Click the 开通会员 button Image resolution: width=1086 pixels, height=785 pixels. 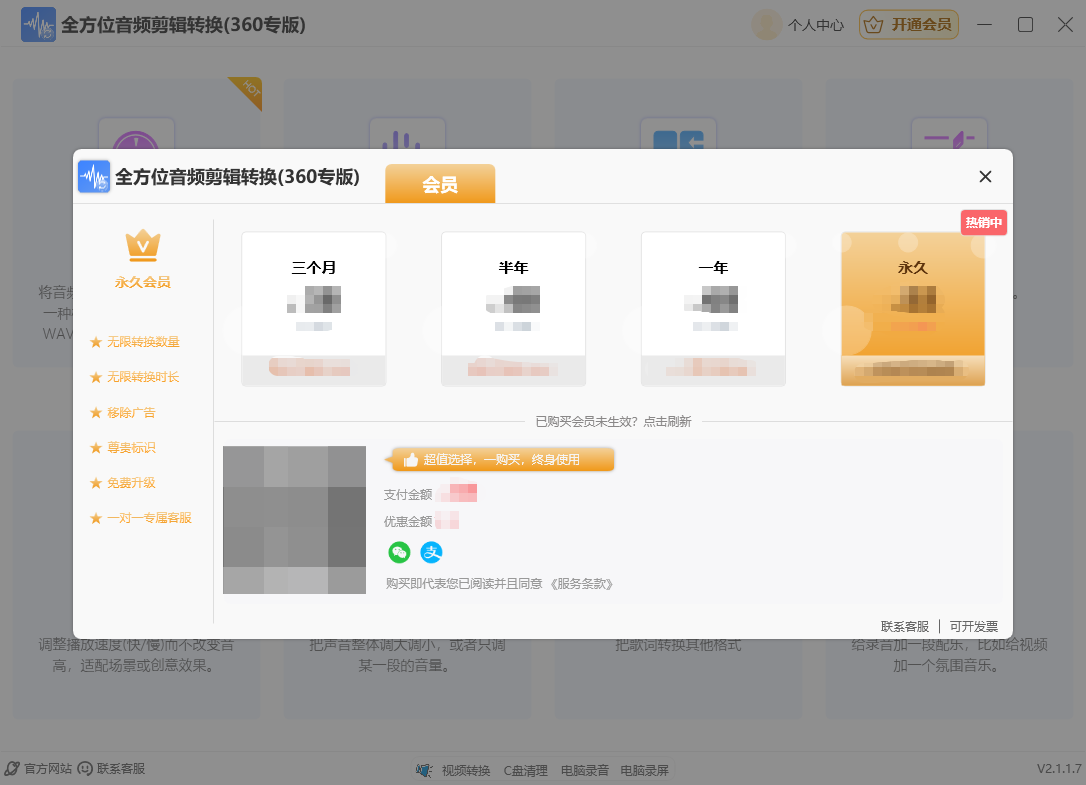click(x=908, y=24)
